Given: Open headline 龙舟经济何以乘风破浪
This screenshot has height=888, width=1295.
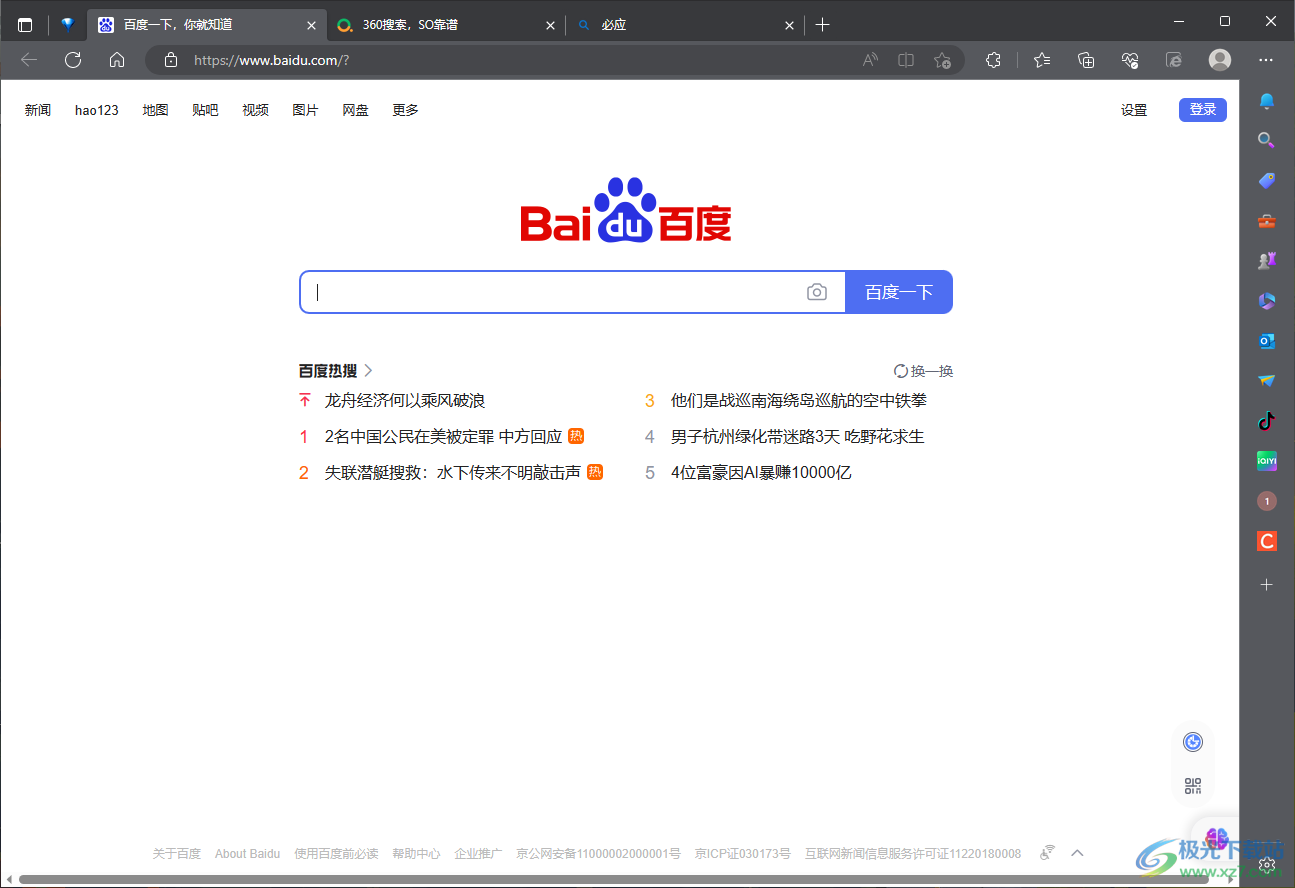Looking at the screenshot, I should (x=405, y=400).
